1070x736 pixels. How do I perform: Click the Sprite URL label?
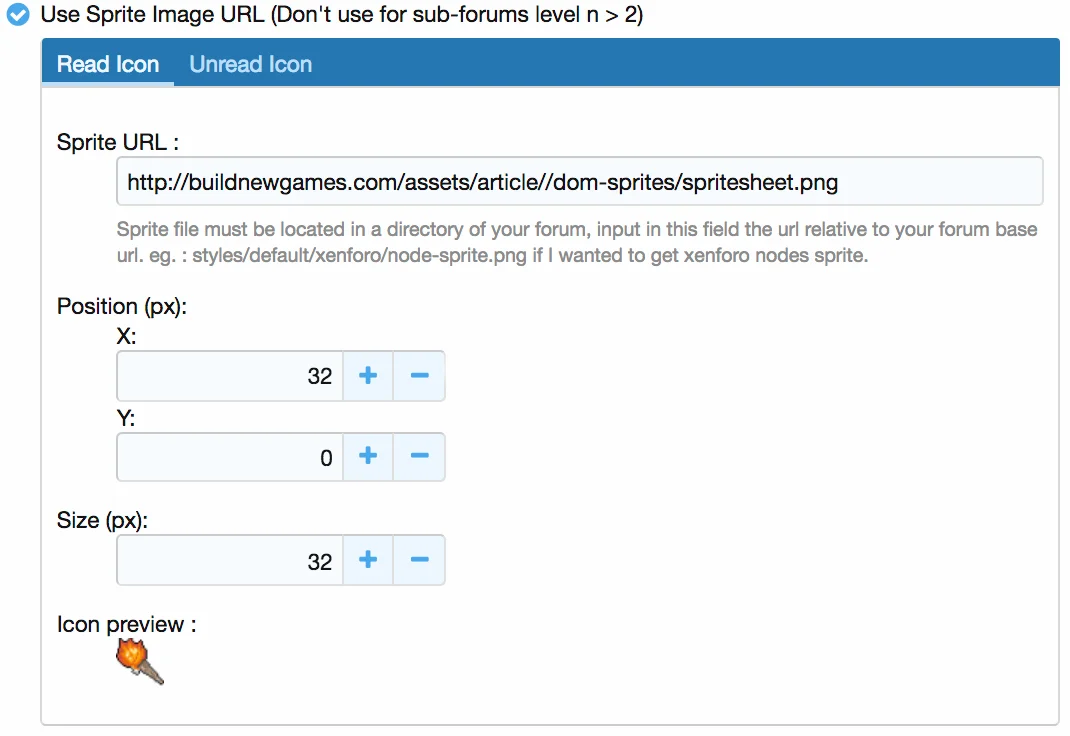(x=117, y=141)
